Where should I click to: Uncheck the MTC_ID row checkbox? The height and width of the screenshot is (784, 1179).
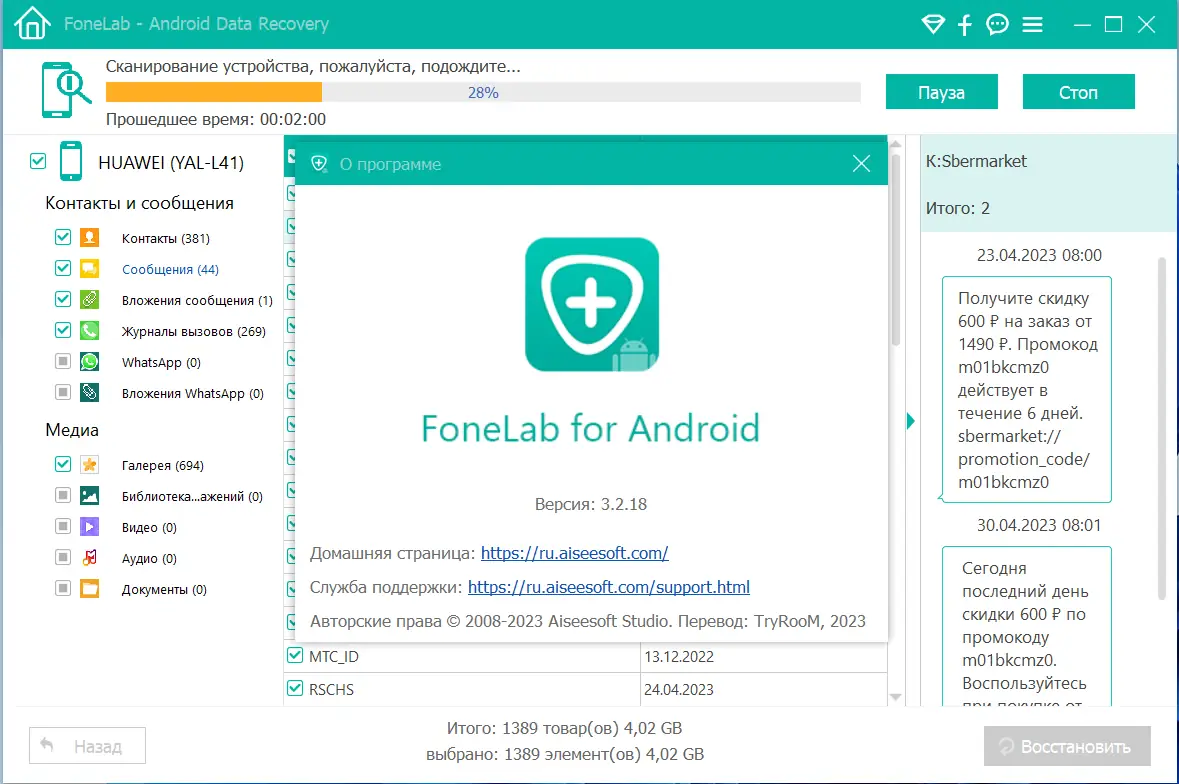click(x=295, y=656)
